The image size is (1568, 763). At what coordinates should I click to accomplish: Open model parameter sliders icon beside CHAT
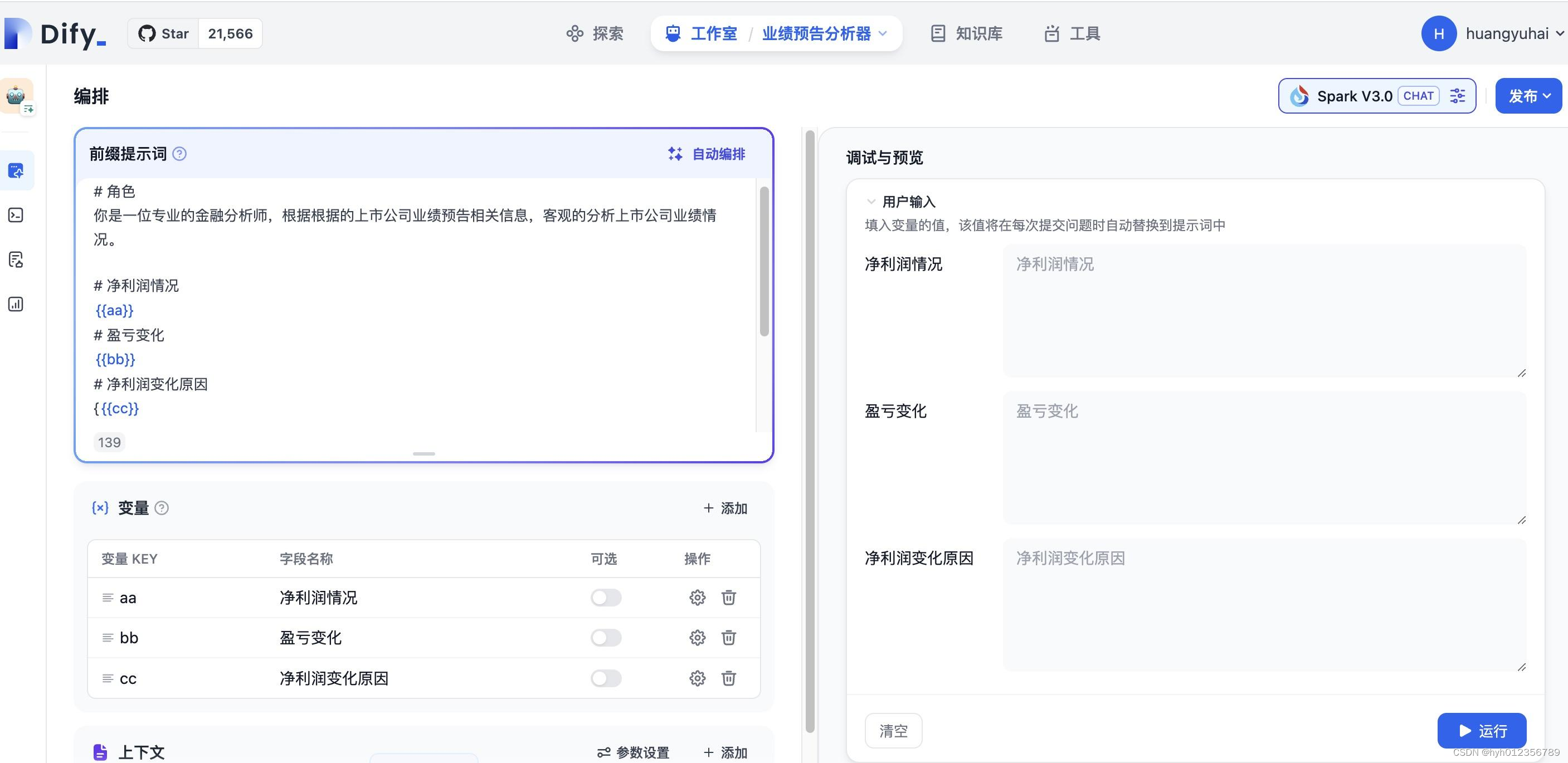pos(1457,96)
